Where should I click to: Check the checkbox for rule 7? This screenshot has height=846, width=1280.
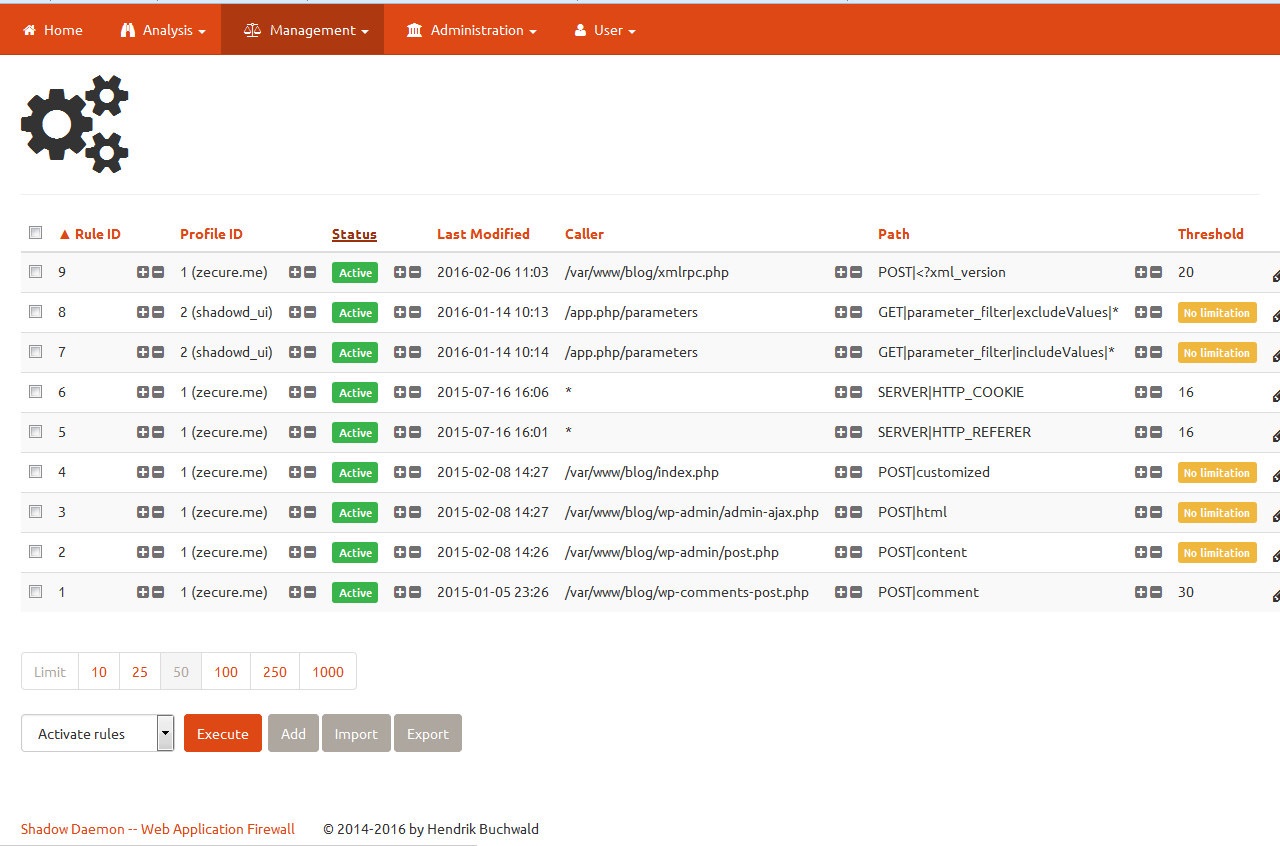[x=36, y=352]
